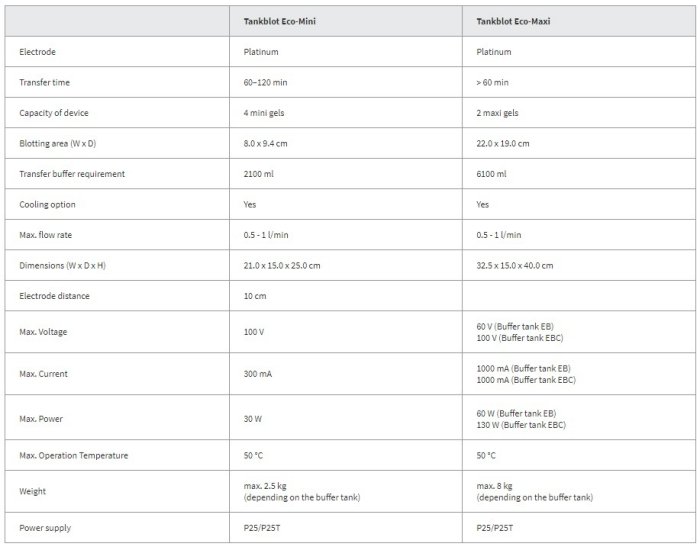Click the 10 cm electrode distance value
The width and height of the screenshot is (700, 550).
(255, 296)
